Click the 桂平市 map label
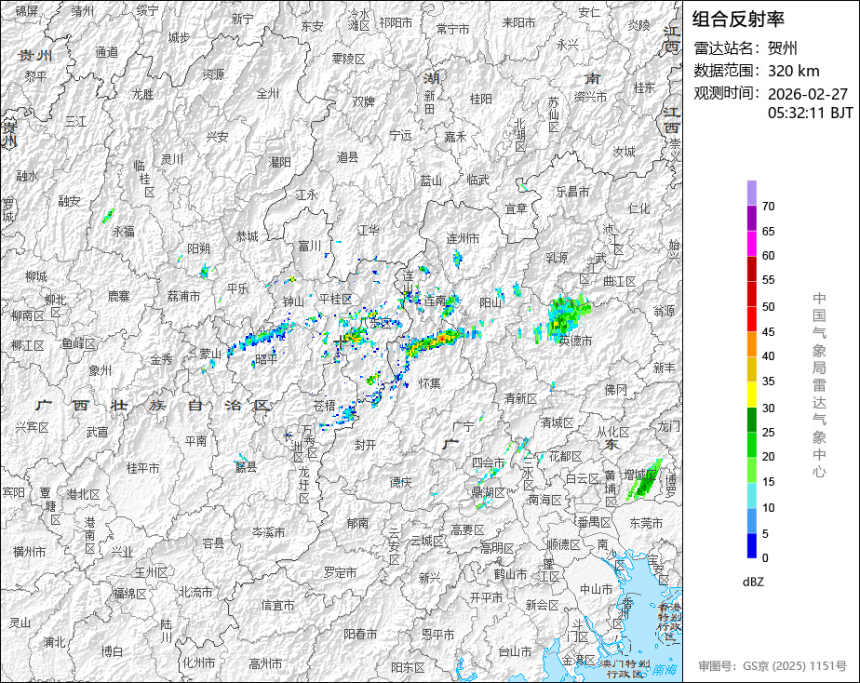This screenshot has height=683, width=860. pos(143,468)
